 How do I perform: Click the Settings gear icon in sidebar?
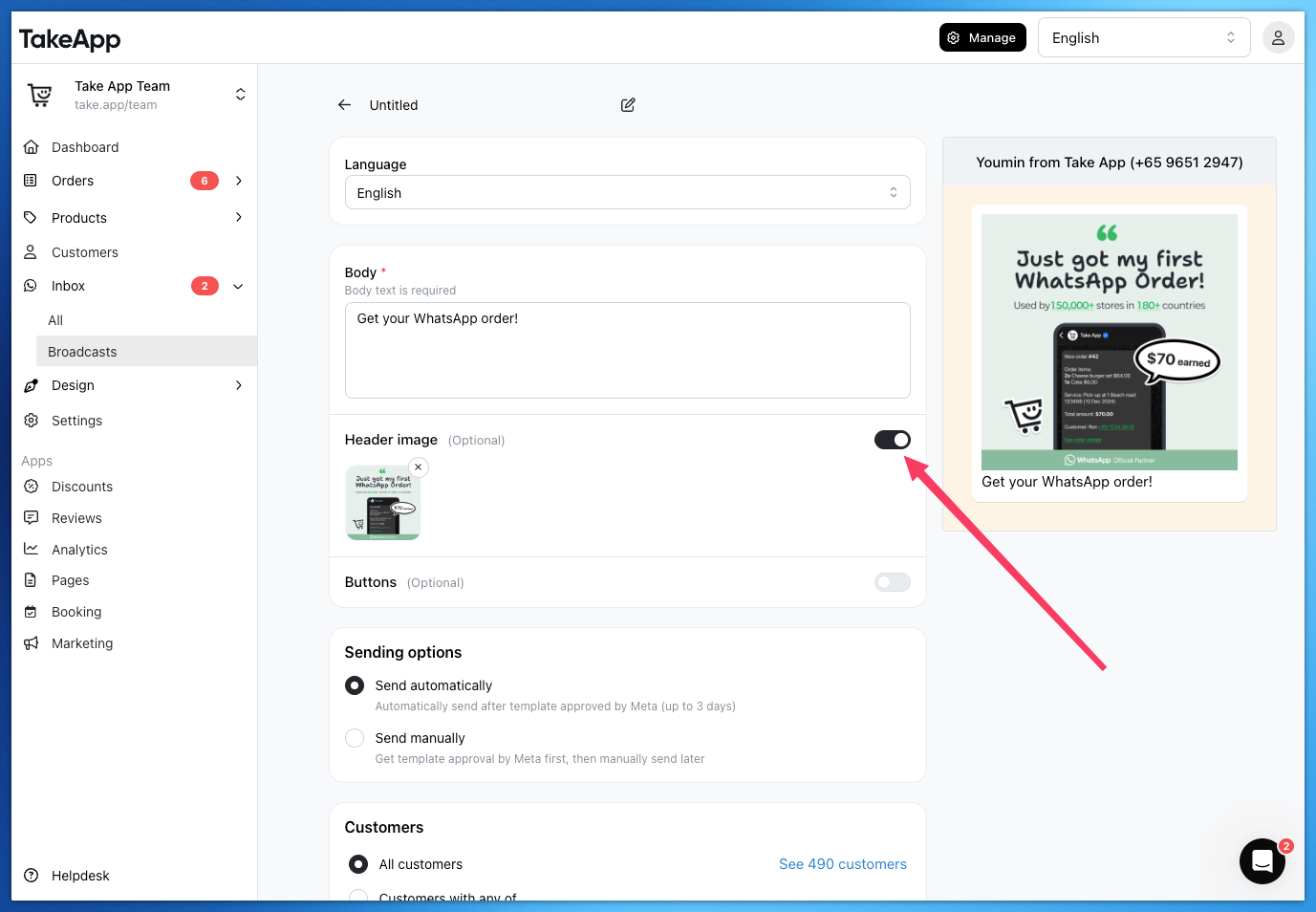click(31, 421)
